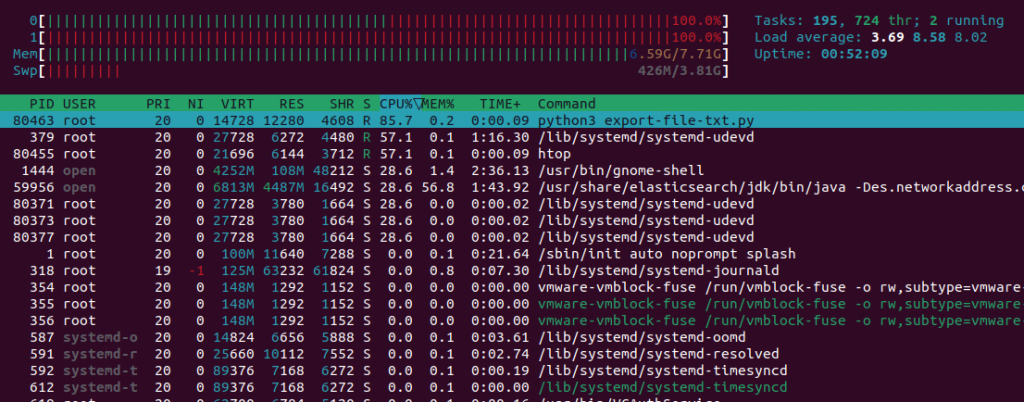This screenshot has width=1024, height=402.
Task: Select vmware-vmblock-fuse thread with PID 355
Action: [x=512, y=303]
